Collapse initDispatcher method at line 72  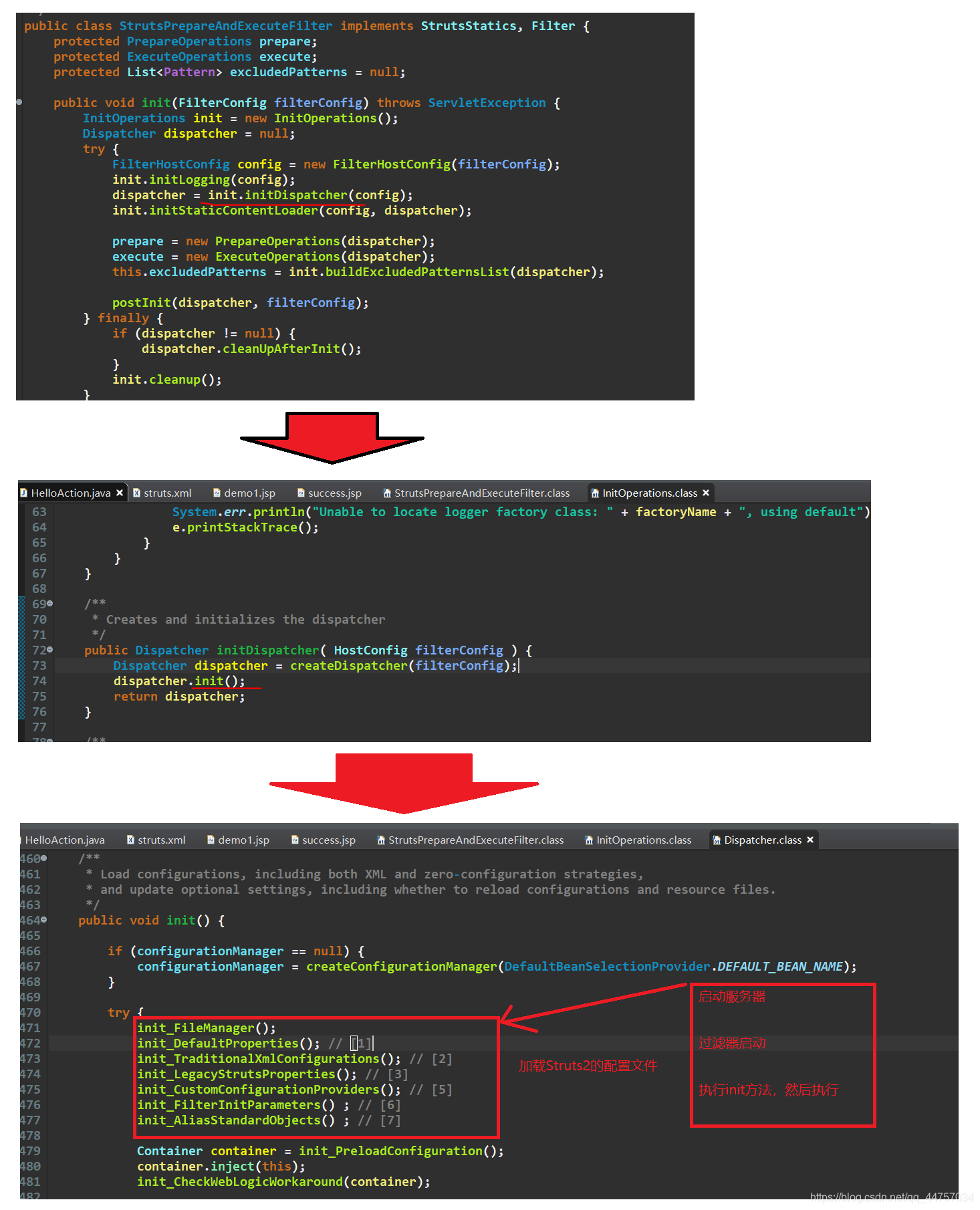pyautogui.click(x=50, y=650)
